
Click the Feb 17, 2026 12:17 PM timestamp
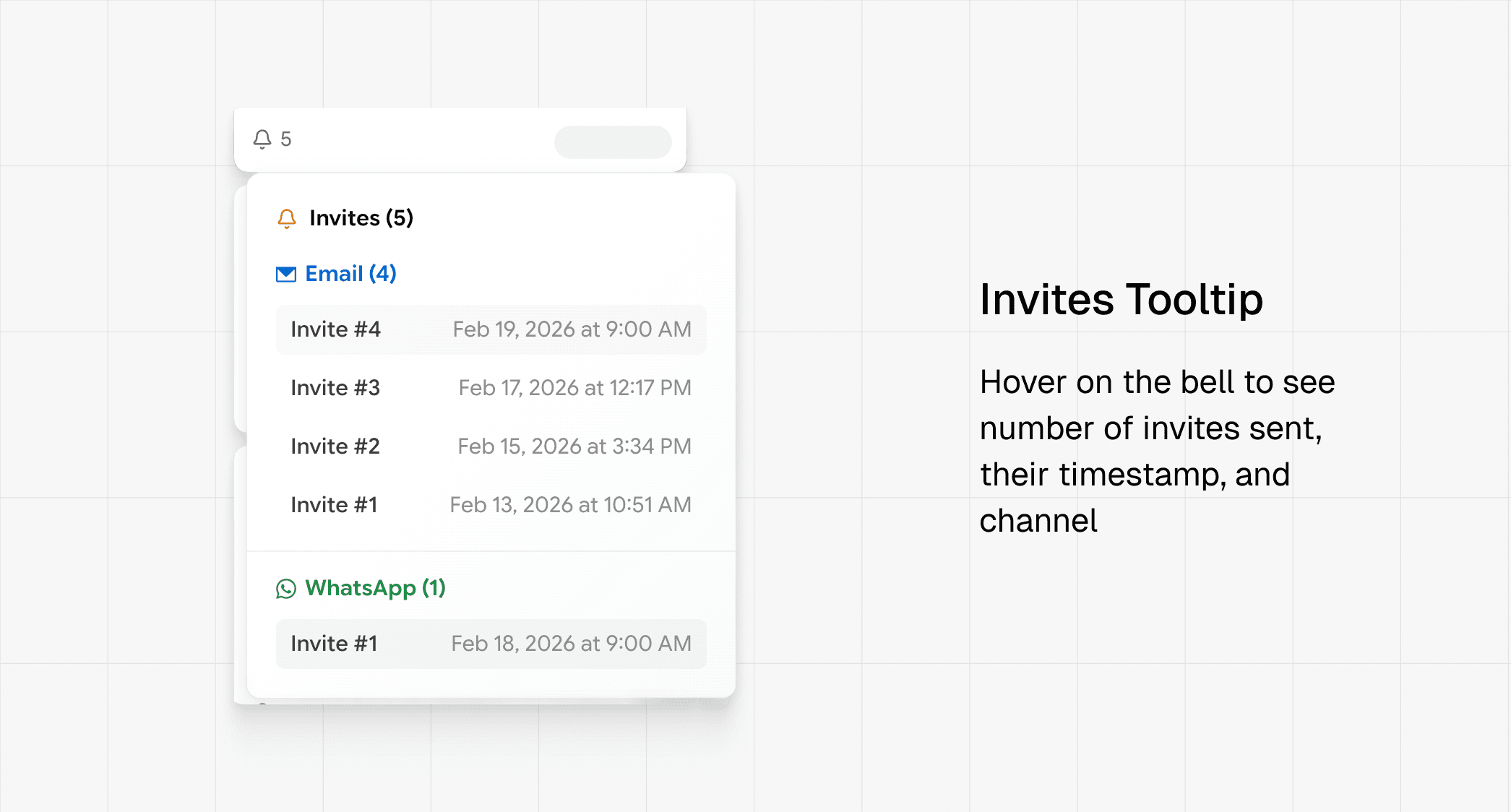(x=574, y=388)
